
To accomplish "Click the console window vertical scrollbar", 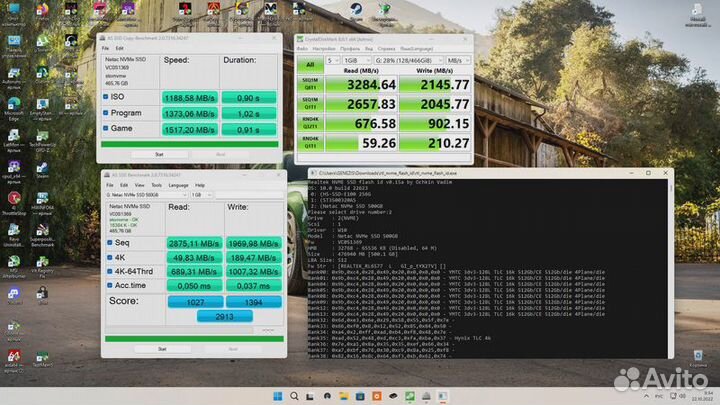I will (670, 269).
